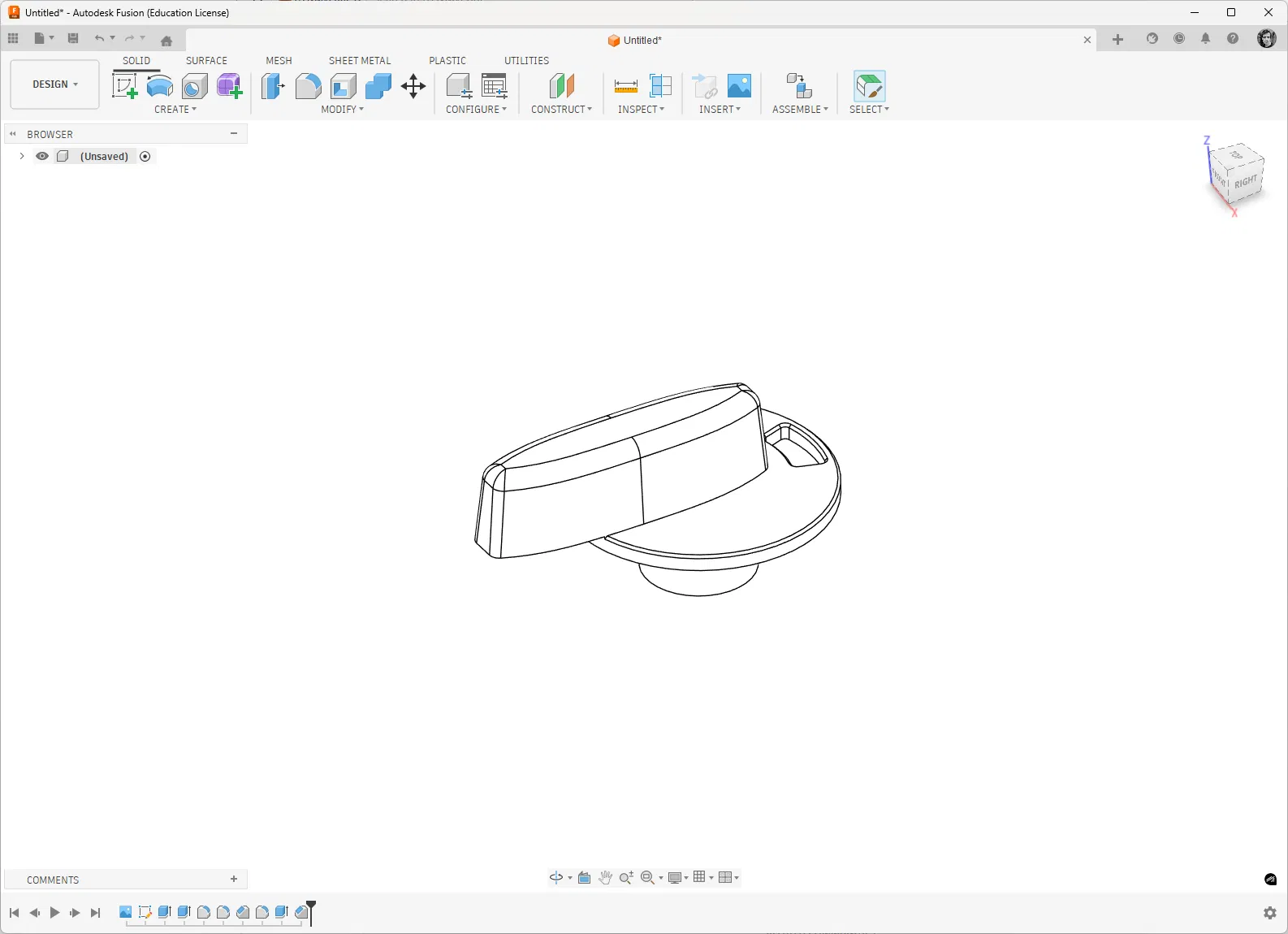
Task: Open the Orbit tool dropdown
Action: click(x=570, y=878)
